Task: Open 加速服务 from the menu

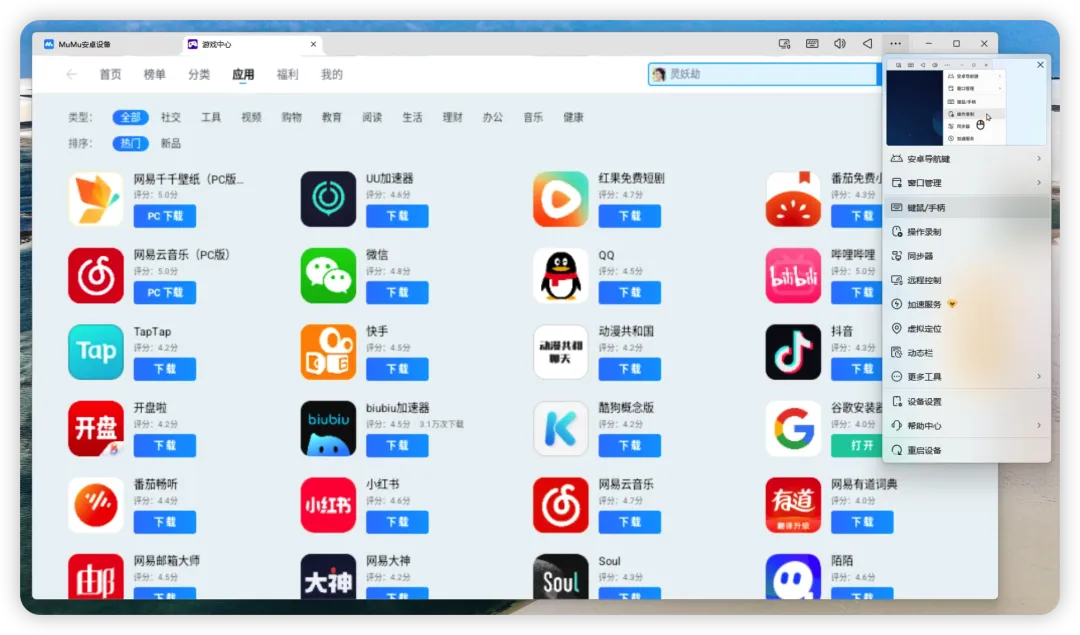Action: [x=967, y=304]
